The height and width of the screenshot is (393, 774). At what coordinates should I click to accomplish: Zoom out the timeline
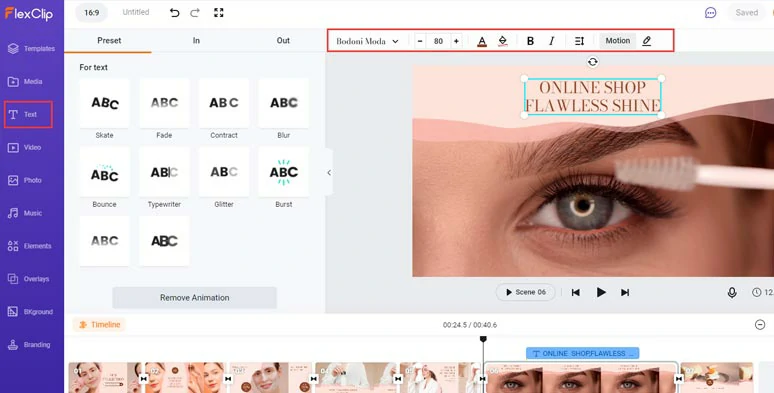[760, 324]
